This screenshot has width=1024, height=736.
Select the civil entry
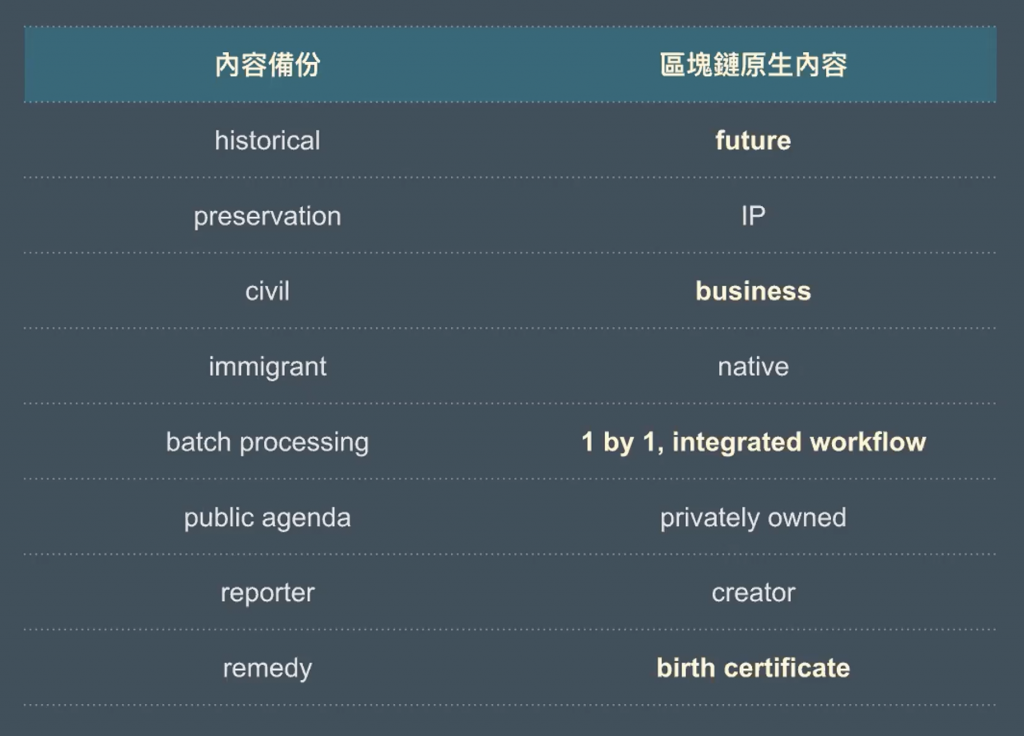tap(268, 291)
